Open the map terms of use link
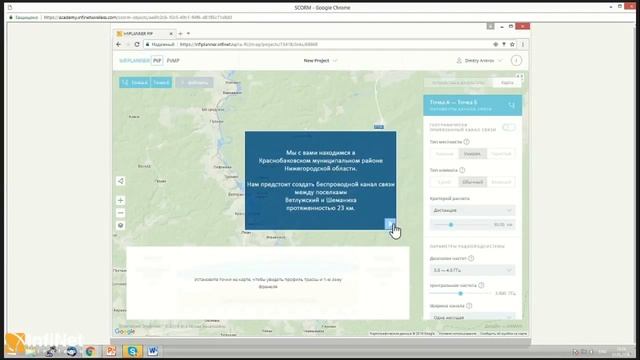Screen dimensions: 640x360 [457, 333]
